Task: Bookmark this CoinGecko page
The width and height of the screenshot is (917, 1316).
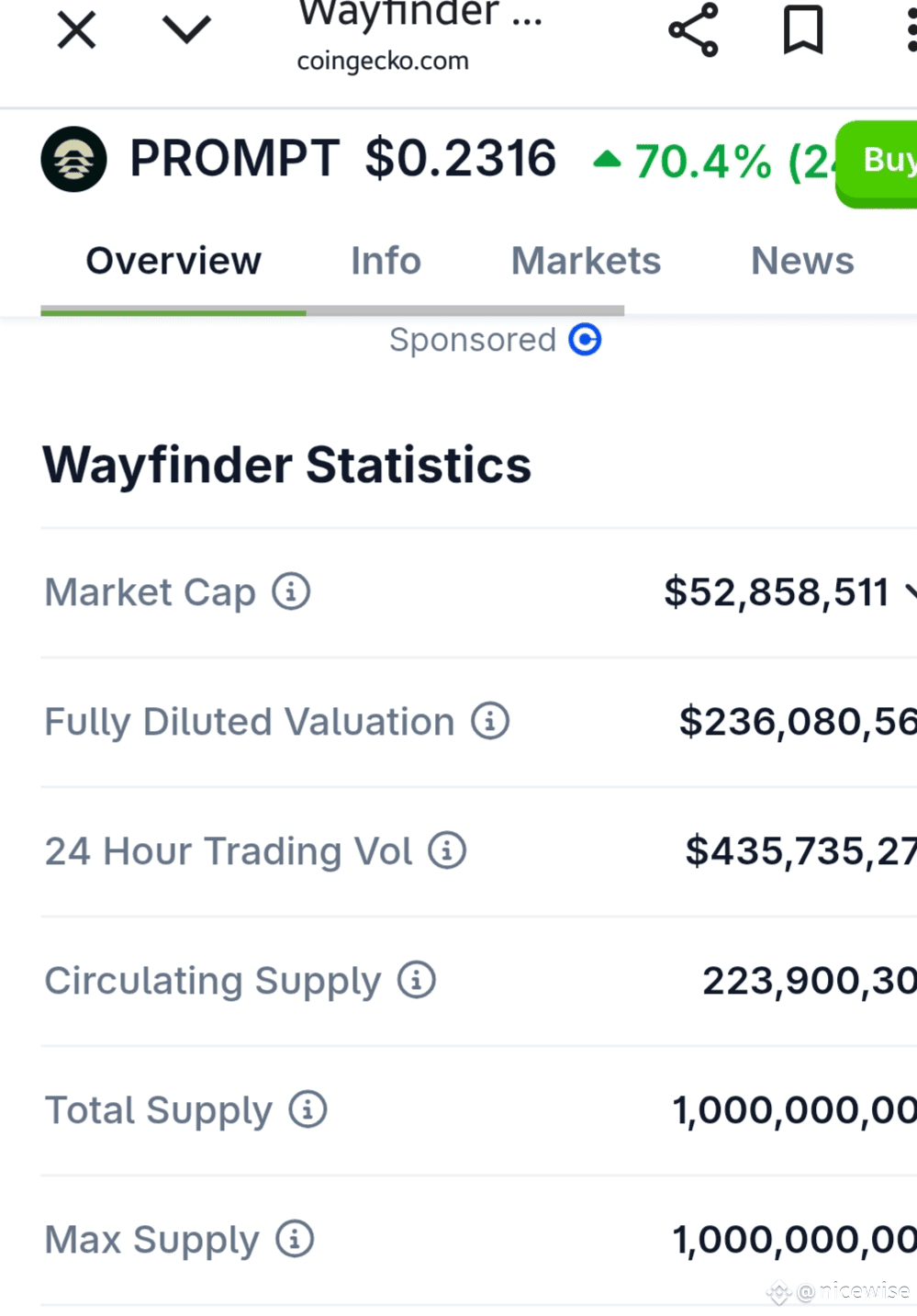Action: pos(802,30)
